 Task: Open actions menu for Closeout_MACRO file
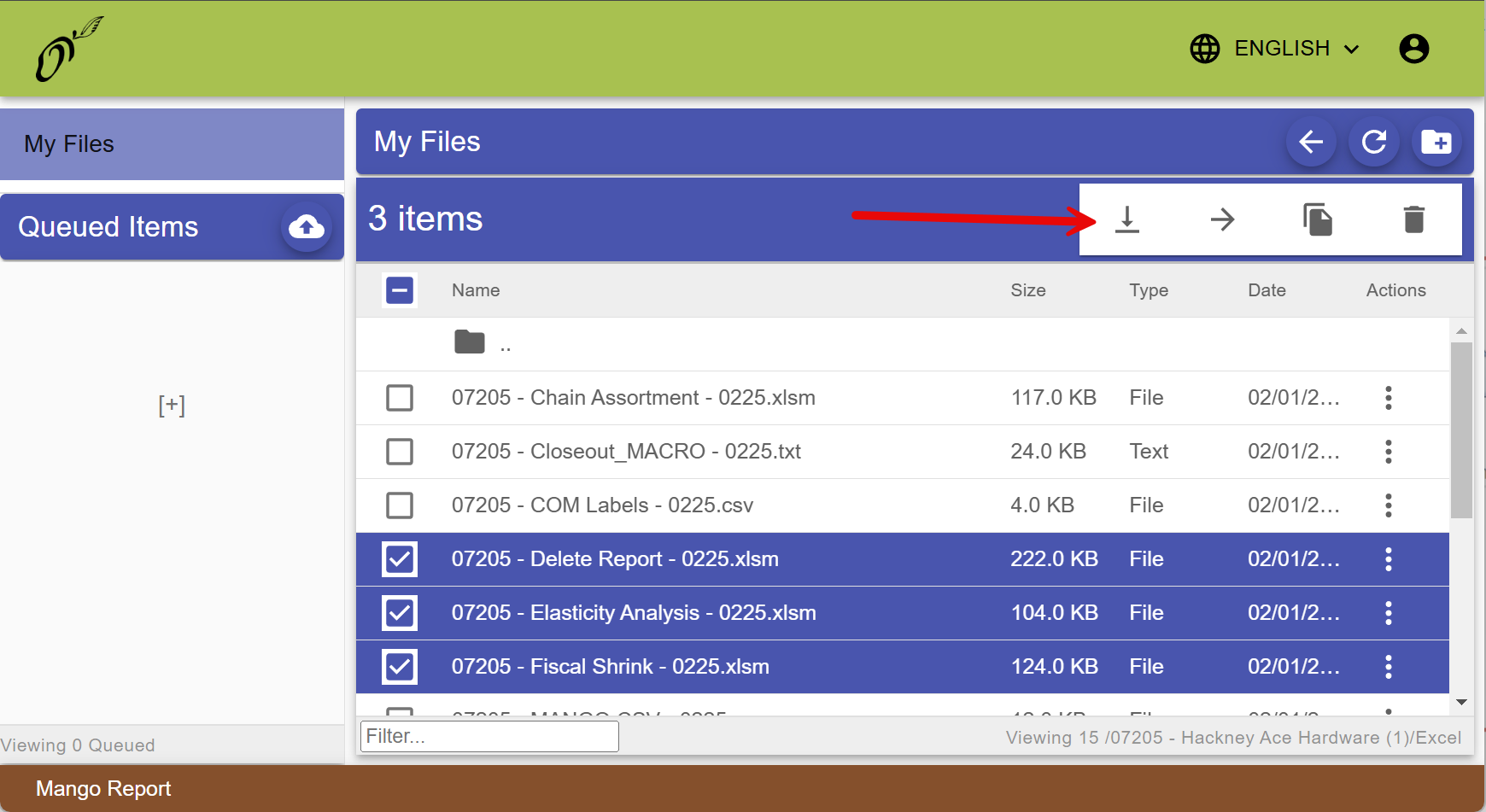1388,452
